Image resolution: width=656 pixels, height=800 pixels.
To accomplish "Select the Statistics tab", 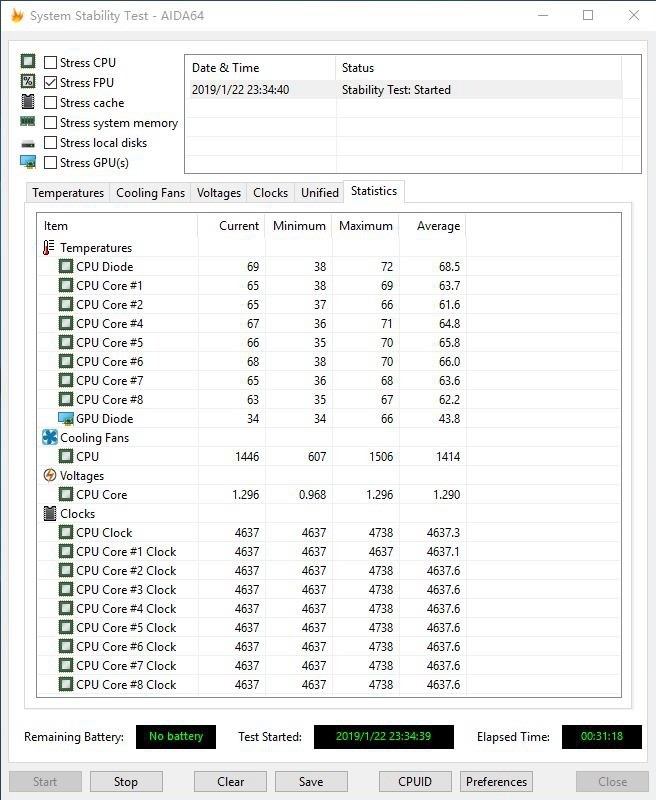I will coord(374,191).
